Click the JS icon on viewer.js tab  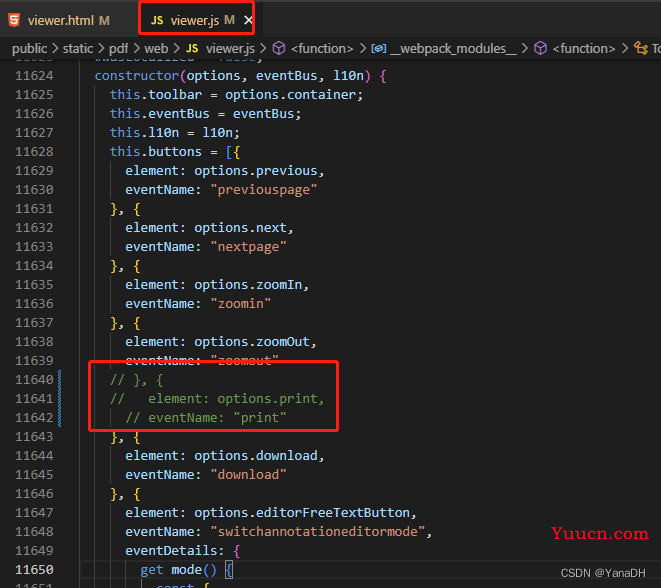[157, 20]
